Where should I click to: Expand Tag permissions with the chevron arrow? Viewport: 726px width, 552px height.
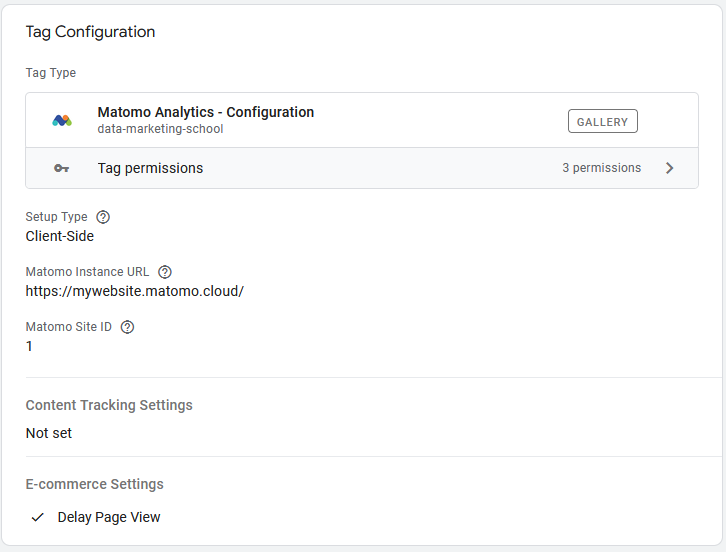[x=669, y=168]
